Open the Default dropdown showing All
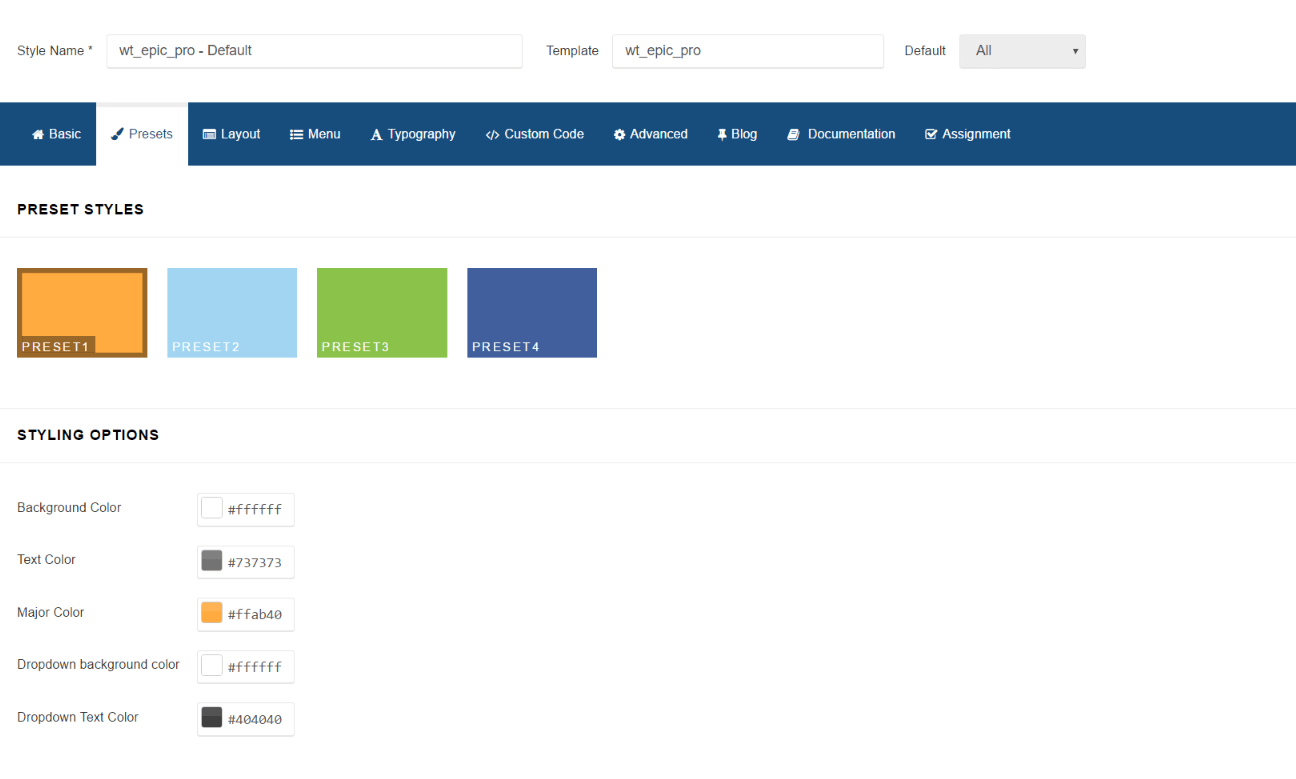The image size is (1296, 779). pos(1020,51)
